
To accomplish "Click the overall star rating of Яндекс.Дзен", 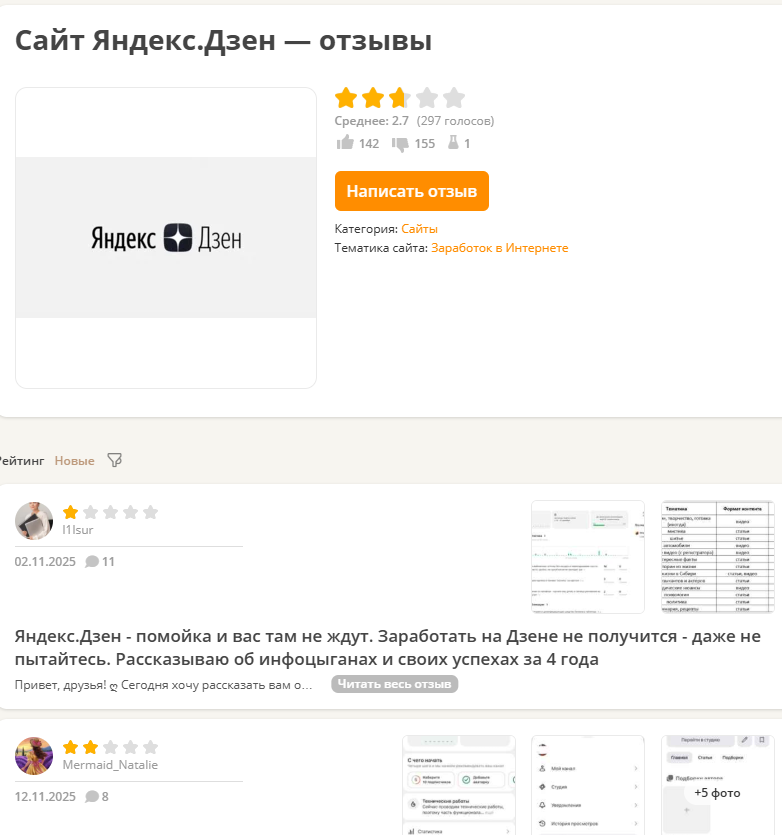I will [400, 98].
